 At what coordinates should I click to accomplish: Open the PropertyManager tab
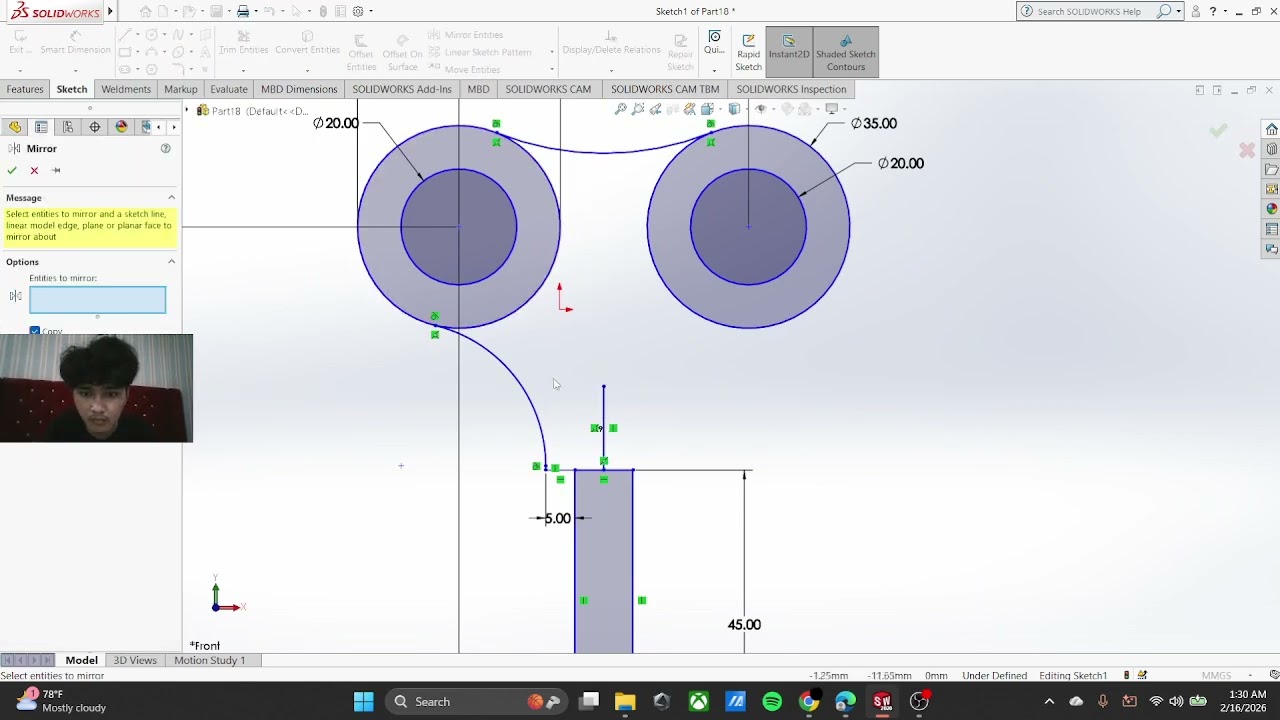point(41,127)
